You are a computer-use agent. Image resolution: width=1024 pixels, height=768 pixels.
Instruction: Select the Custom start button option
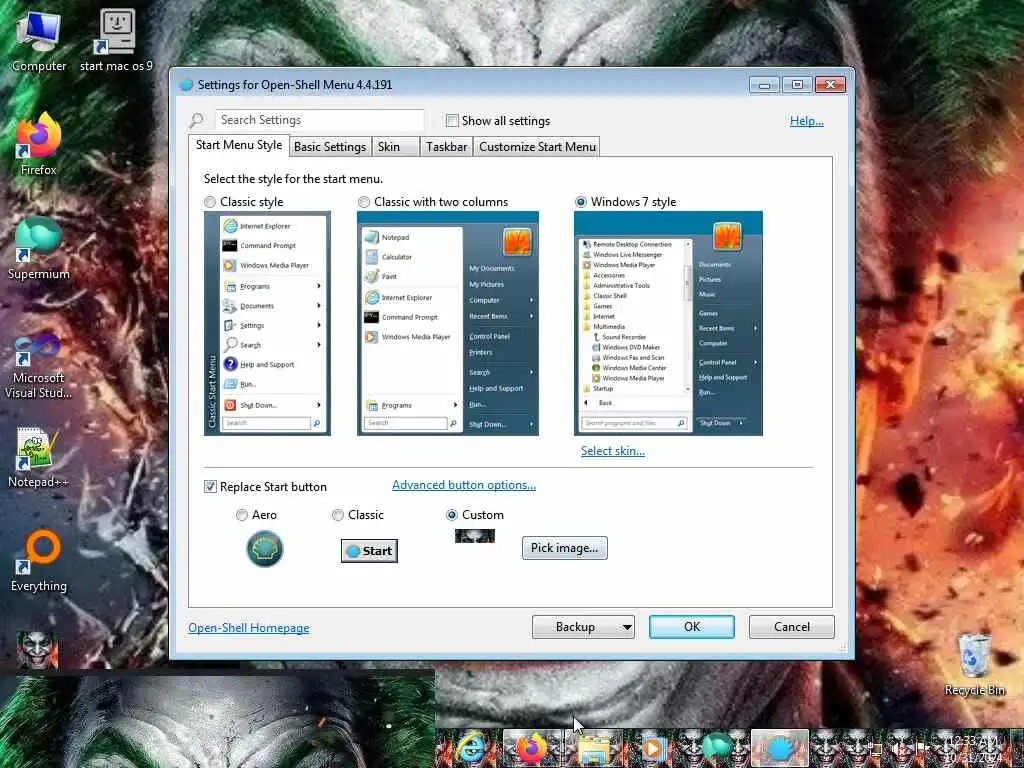tap(451, 515)
